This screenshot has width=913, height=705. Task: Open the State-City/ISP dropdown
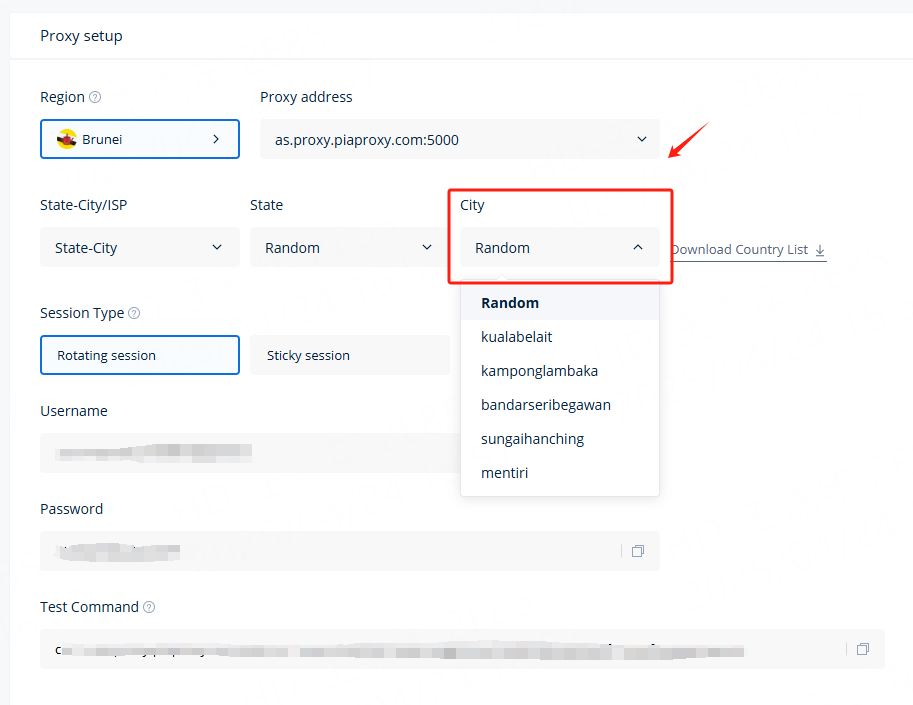coord(140,248)
